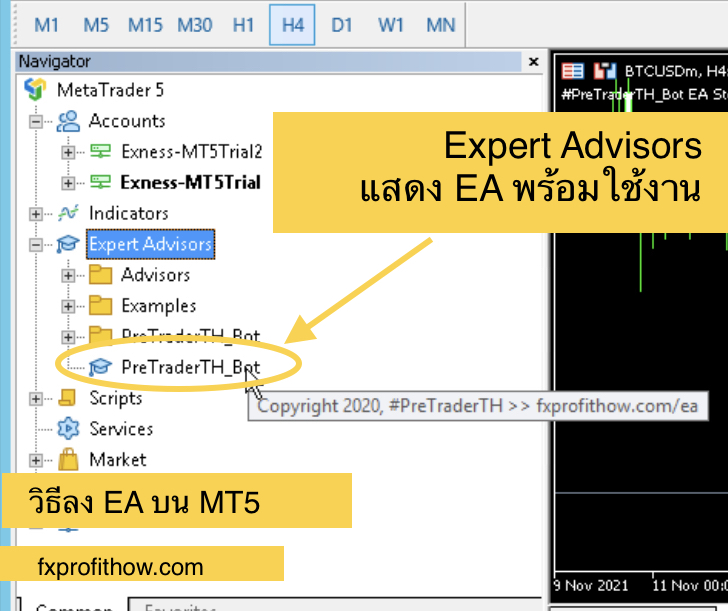
Task: Expand the Examples folder
Action: pos(68,306)
